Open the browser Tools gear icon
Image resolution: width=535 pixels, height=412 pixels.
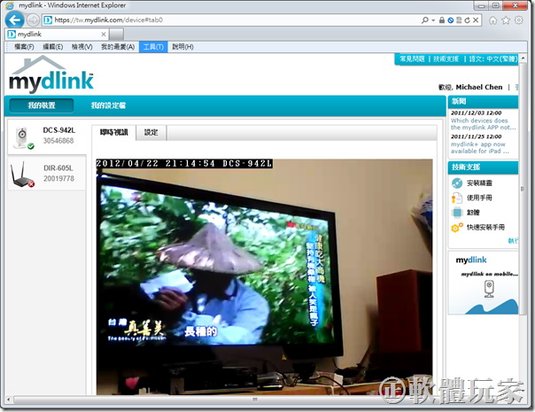click(x=519, y=20)
